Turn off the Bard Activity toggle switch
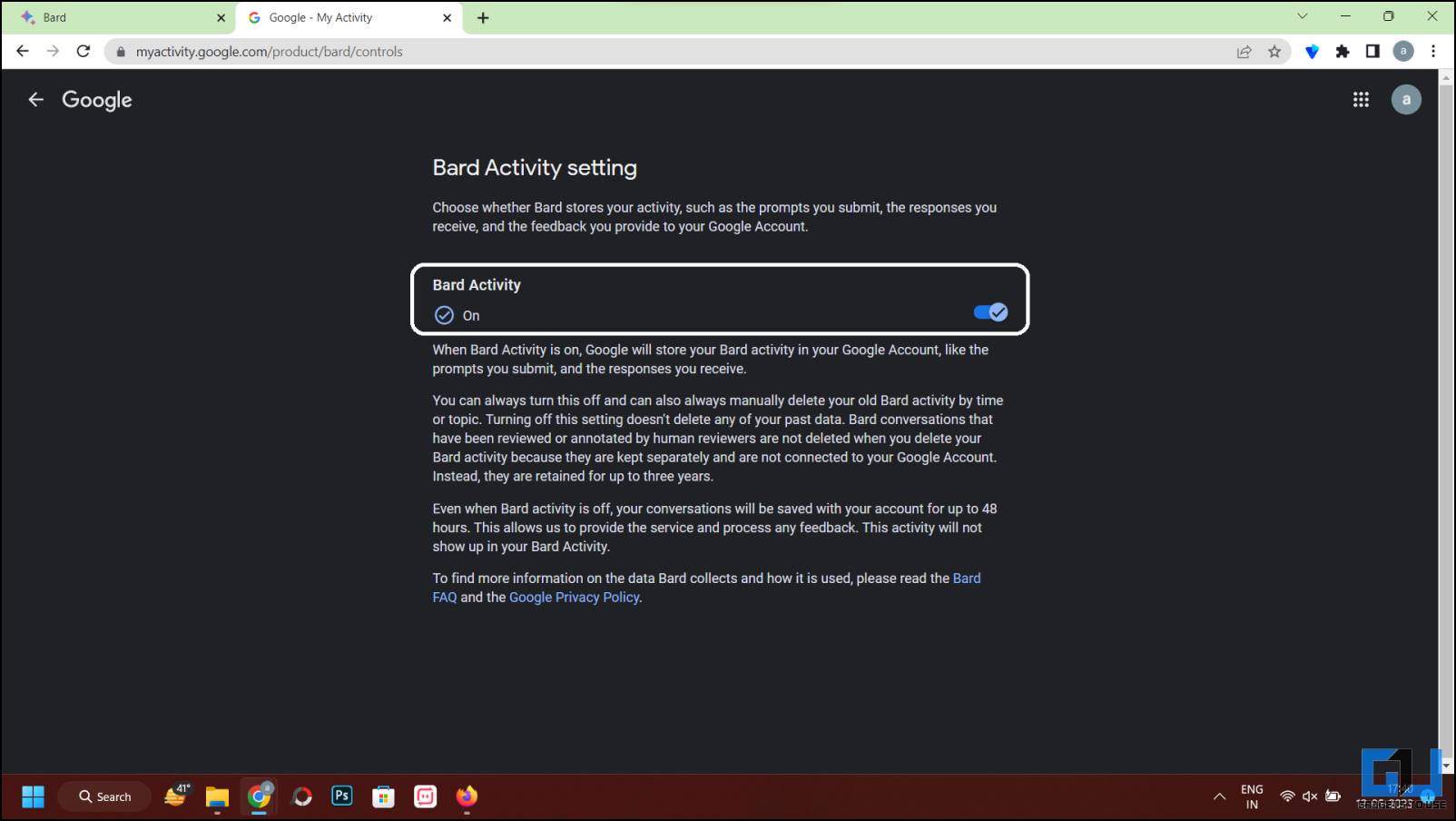1456x821 pixels. pyautogui.click(x=990, y=312)
